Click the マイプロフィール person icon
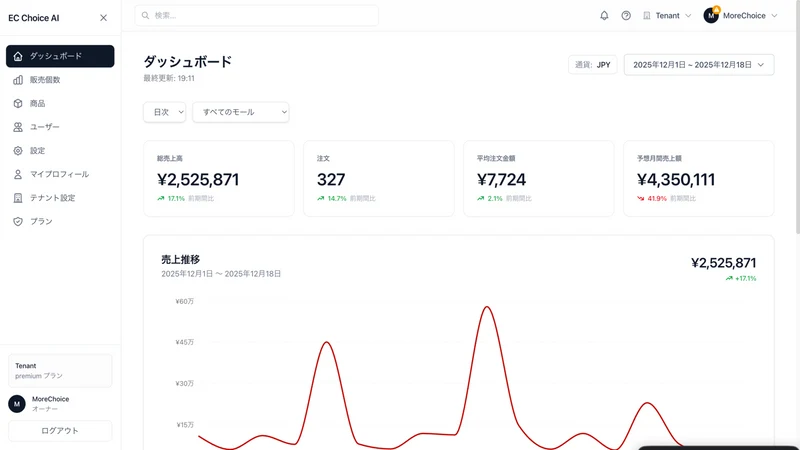The height and width of the screenshot is (450, 800). pos(18,174)
